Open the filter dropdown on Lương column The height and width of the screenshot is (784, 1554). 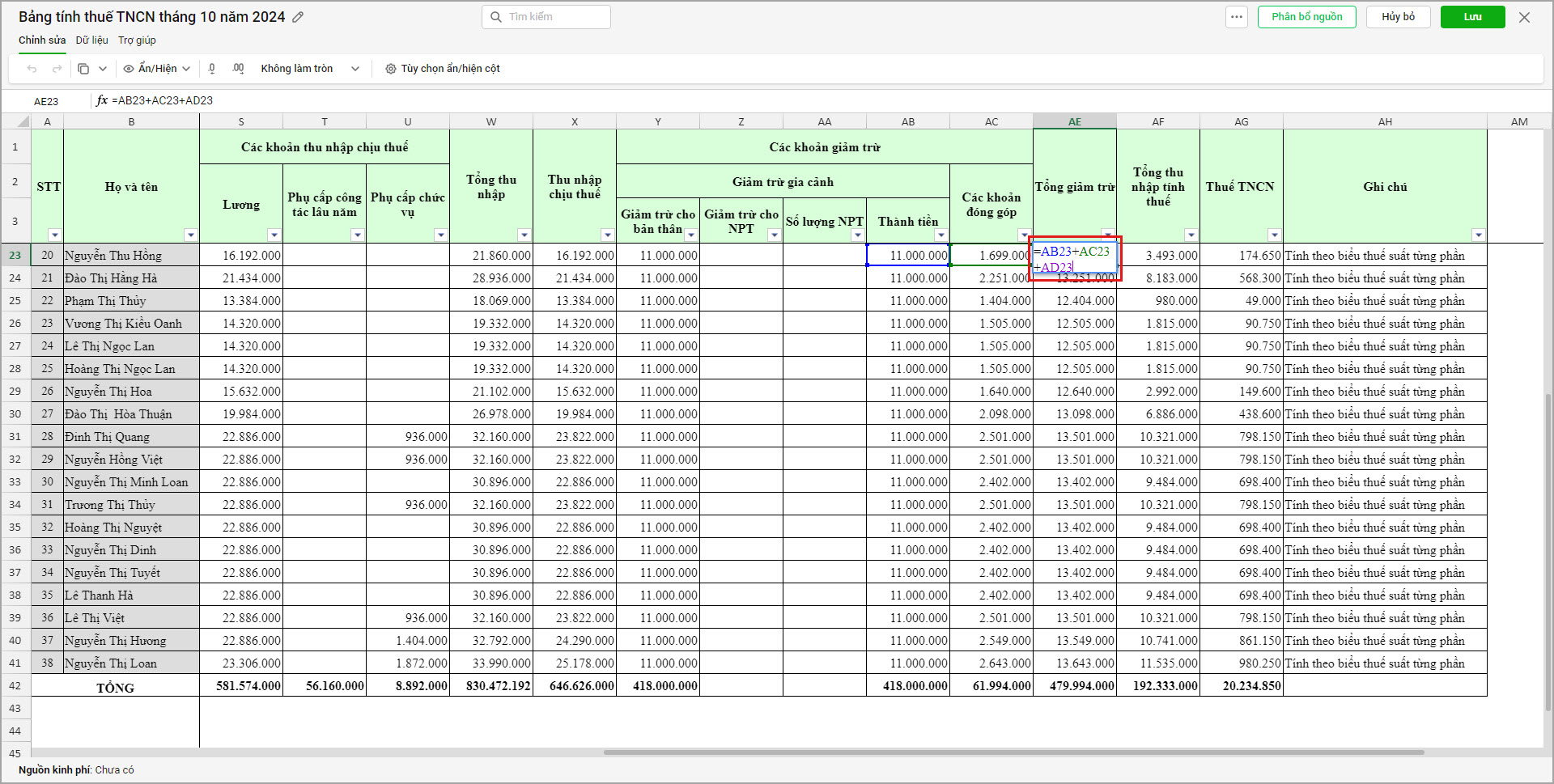(274, 235)
